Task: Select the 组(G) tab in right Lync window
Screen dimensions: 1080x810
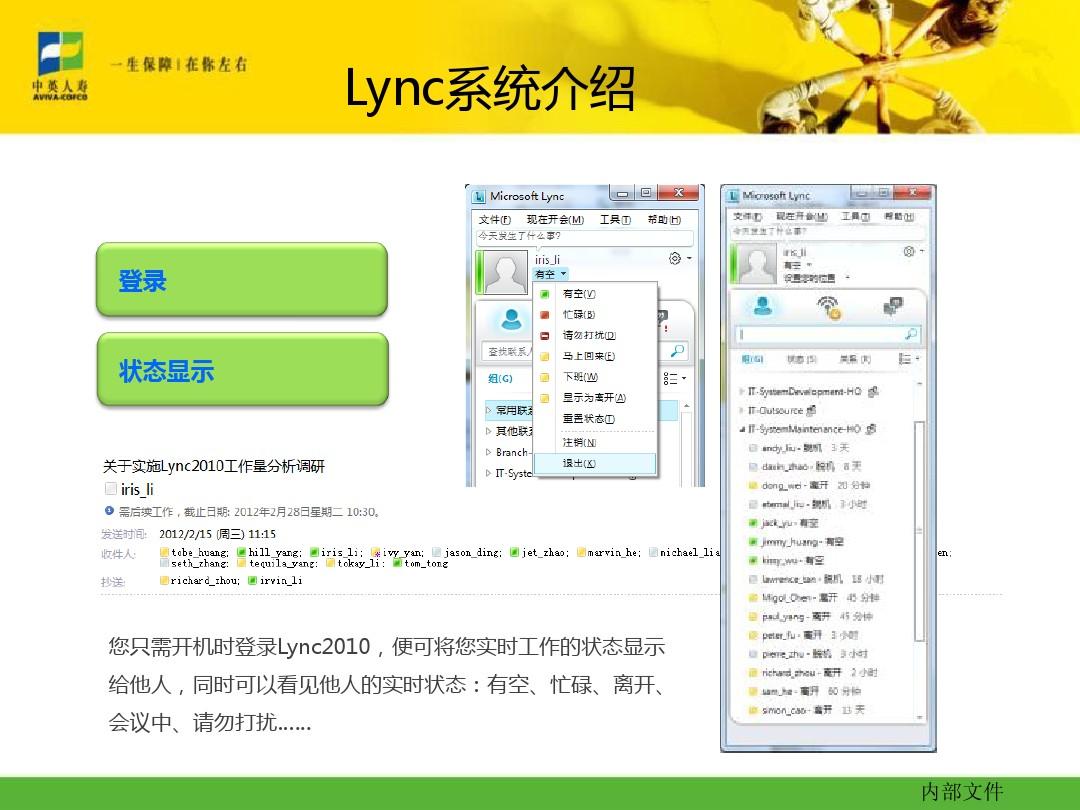Action: coord(751,359)
